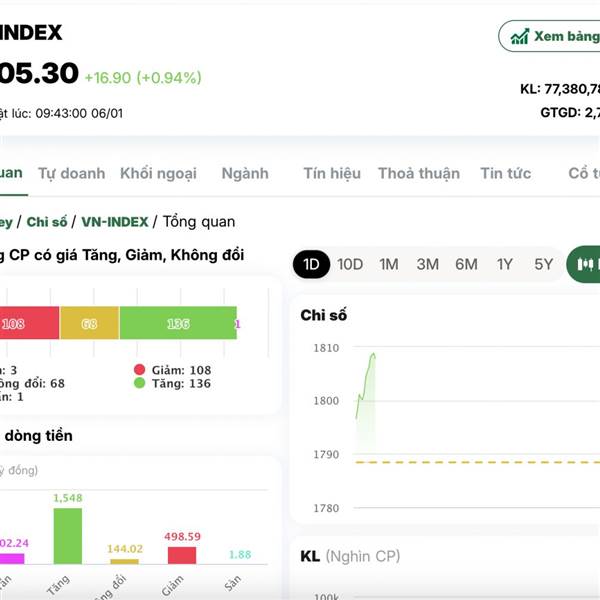600x600 pixels.
Task: Select the 1D time range
Action: [311, 264]
